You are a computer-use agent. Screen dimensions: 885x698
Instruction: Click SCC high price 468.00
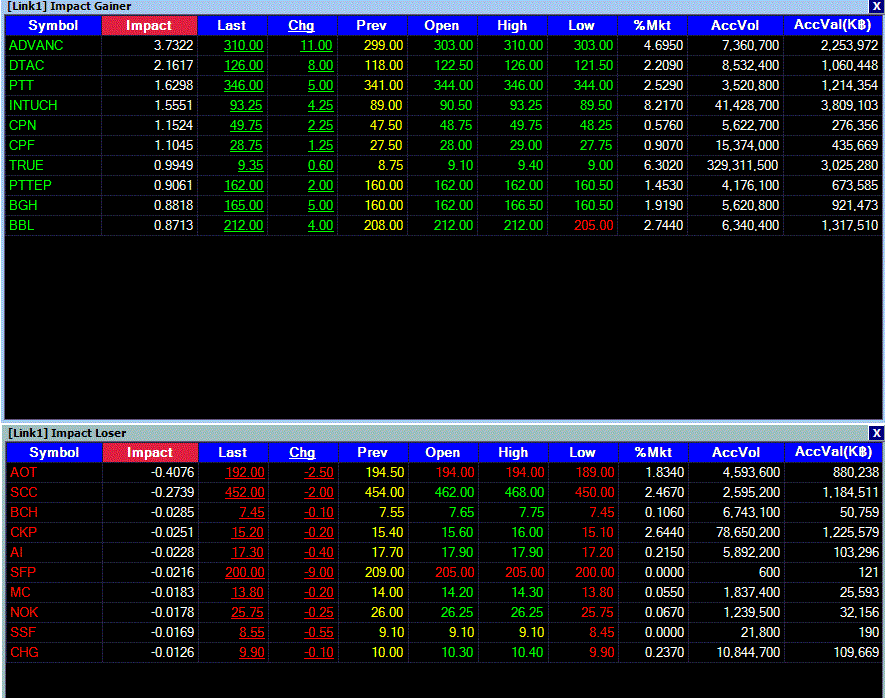pos(524,493)
